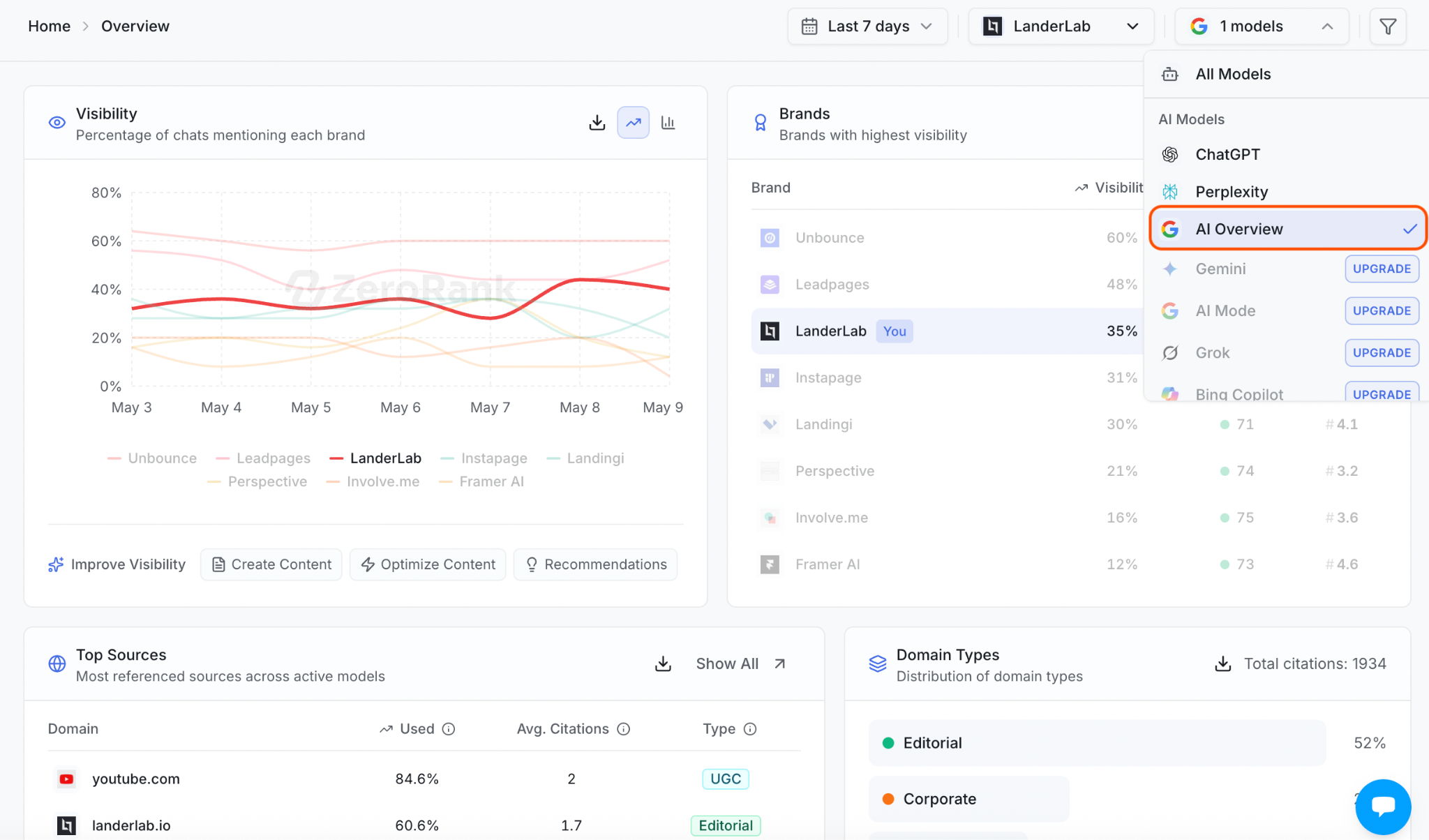Expand the LanderLab brand selector

pyautogui.click(x=1061, y=27)
